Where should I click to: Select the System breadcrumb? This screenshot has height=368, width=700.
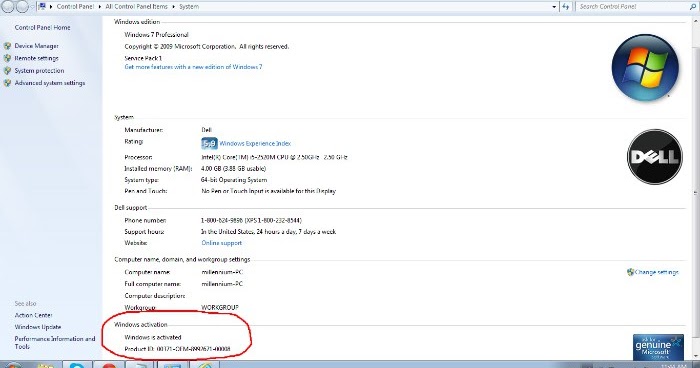pyautogui.click(x=189, y=7)
